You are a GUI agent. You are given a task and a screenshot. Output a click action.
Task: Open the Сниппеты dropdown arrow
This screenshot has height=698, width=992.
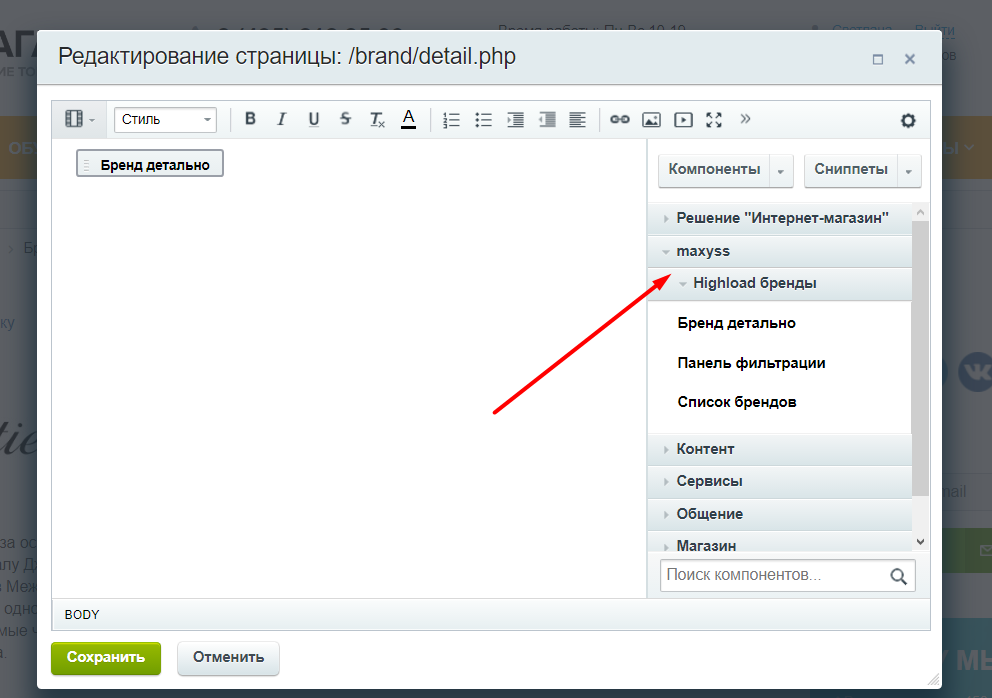(x=908, y=171)
